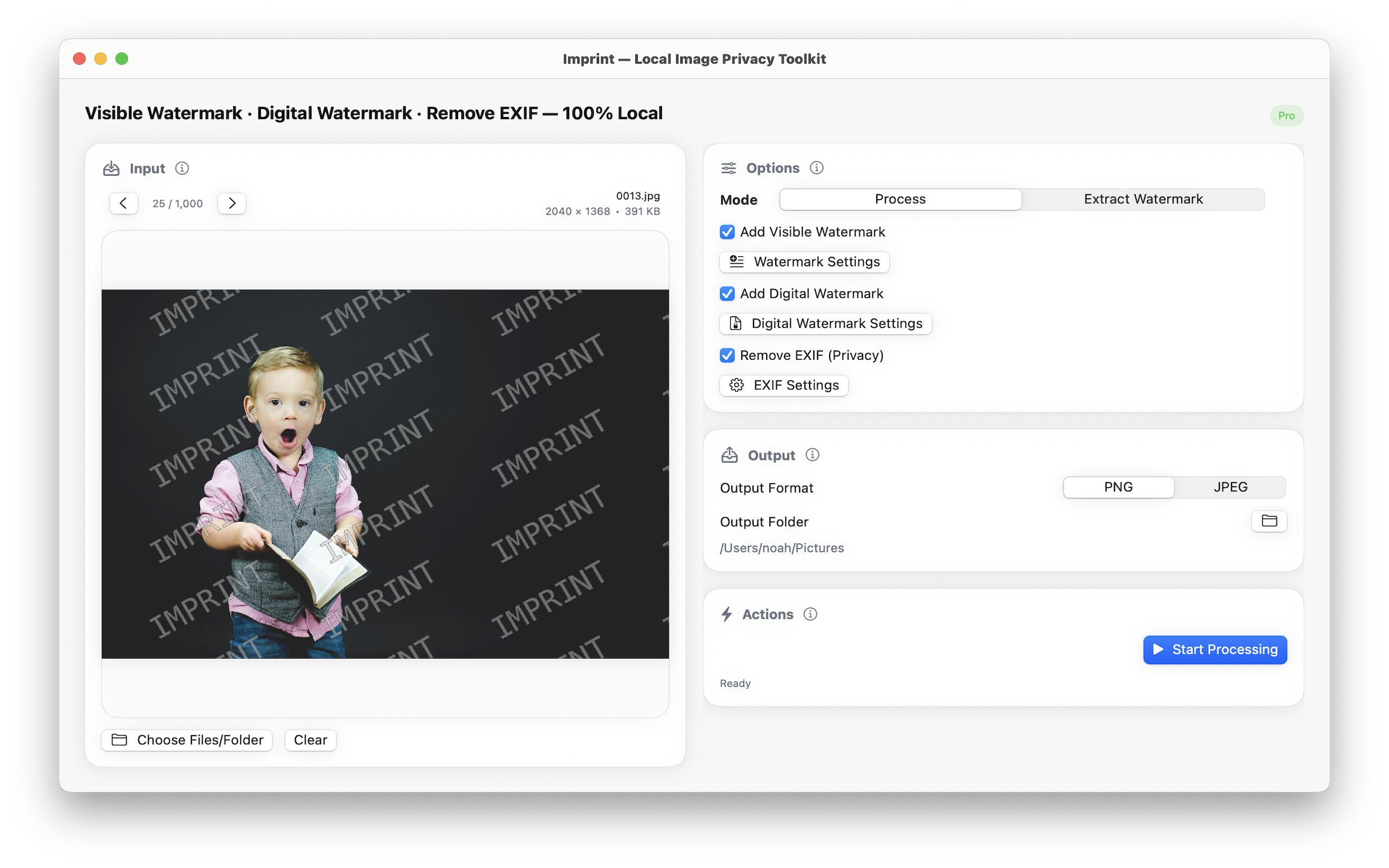
Task: Open Watermark Settings
Action: tap(804, 262)
